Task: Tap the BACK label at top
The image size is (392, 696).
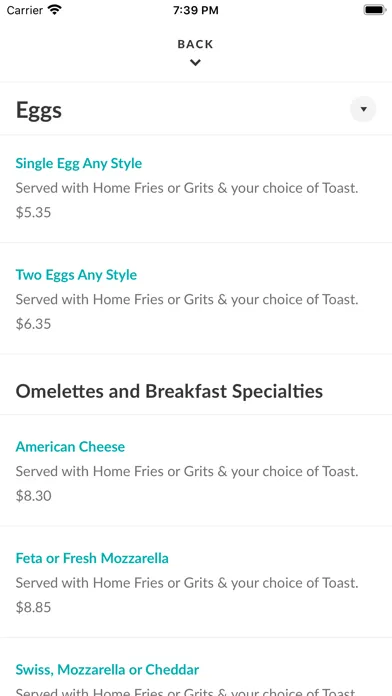Action: [195, 44]
